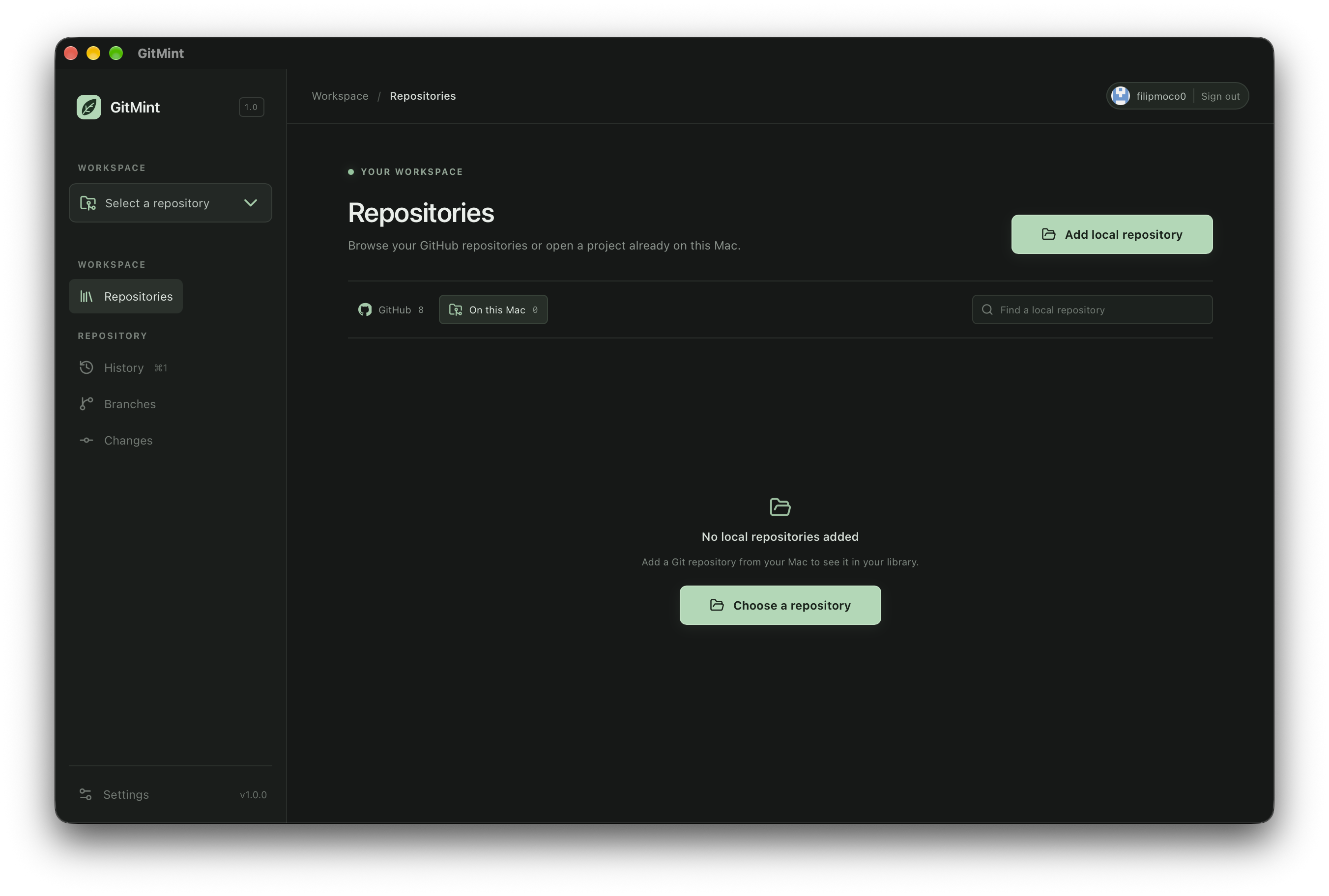Screen dimensions: 1329x896
Task: Click the filipmoco0 user avatar
Action: 1121,96
